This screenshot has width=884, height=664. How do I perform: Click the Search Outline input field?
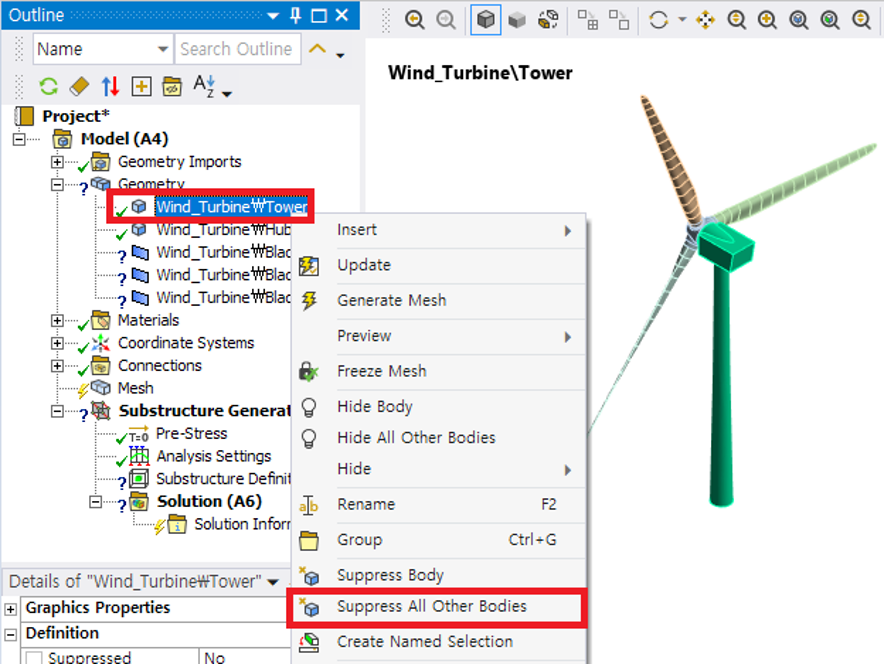tap(236, 49)
